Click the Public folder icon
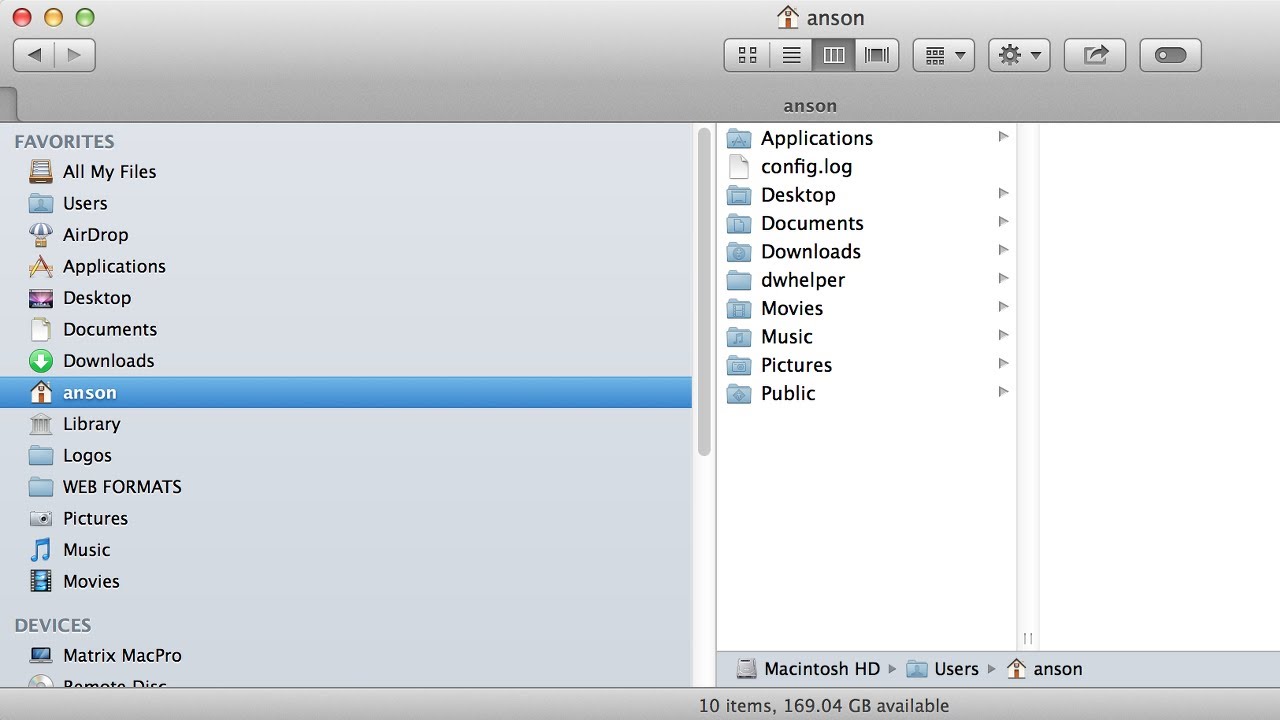This screenshot has height=720, width=1280. pos(739,393)
